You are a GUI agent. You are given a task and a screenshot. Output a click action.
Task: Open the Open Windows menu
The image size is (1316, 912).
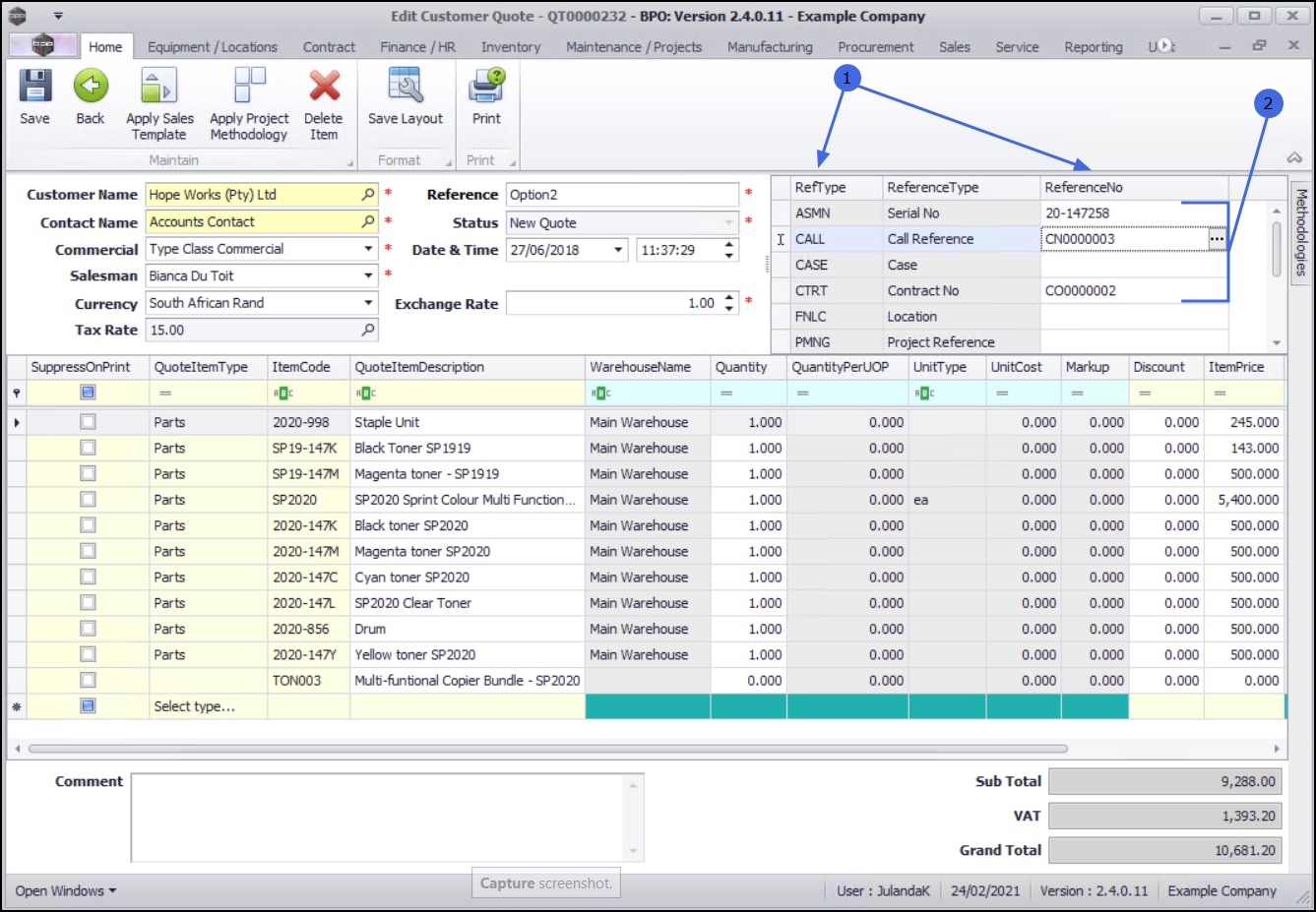pyautogui.click(x=65, y=890)
